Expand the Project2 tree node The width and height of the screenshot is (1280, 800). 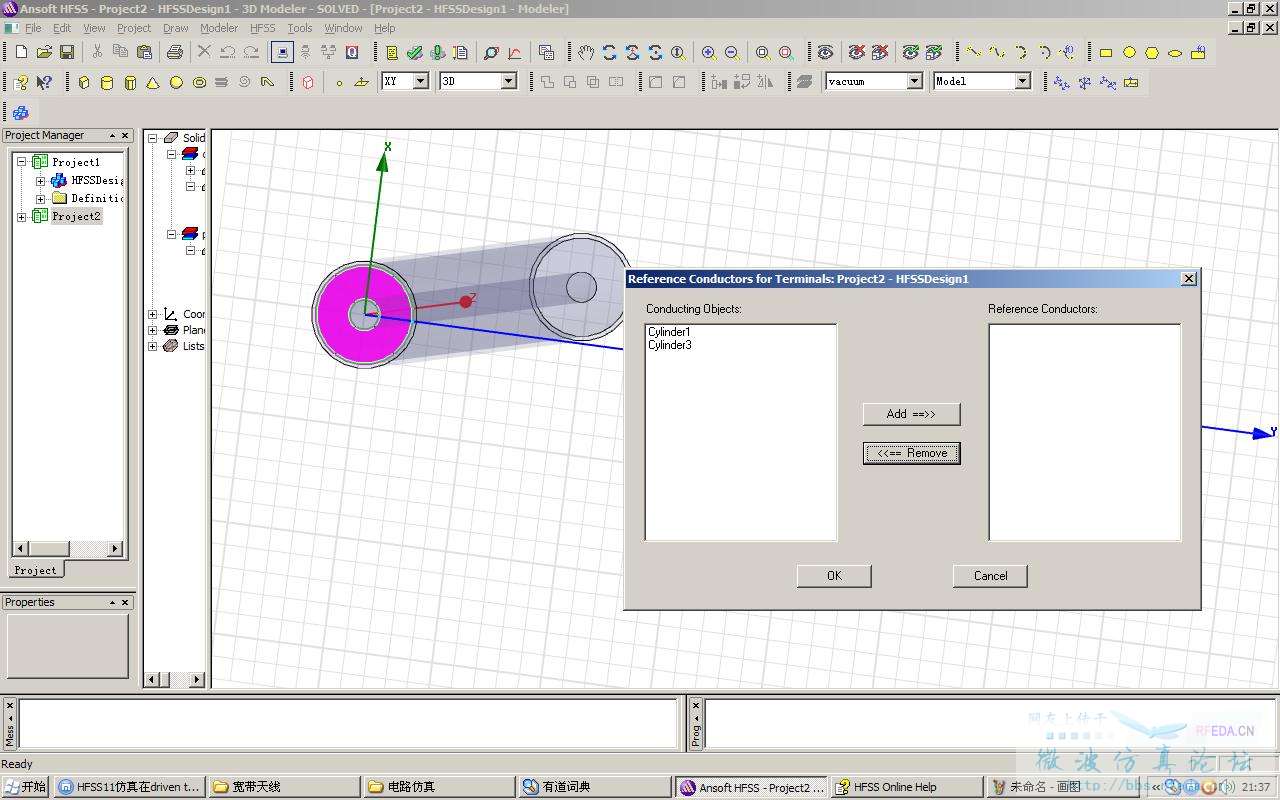pyautogui.click(x=22, y=216)
